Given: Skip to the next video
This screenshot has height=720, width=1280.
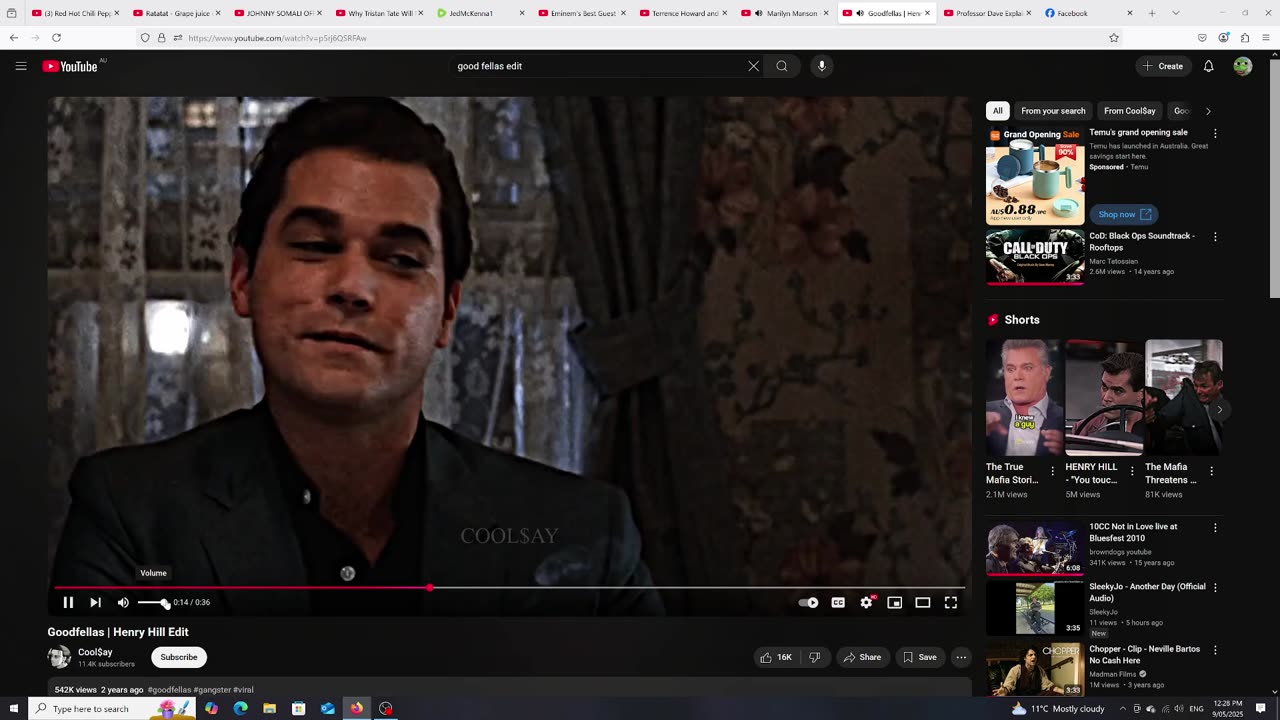Looking at the screenshot, I should (95, 602).
